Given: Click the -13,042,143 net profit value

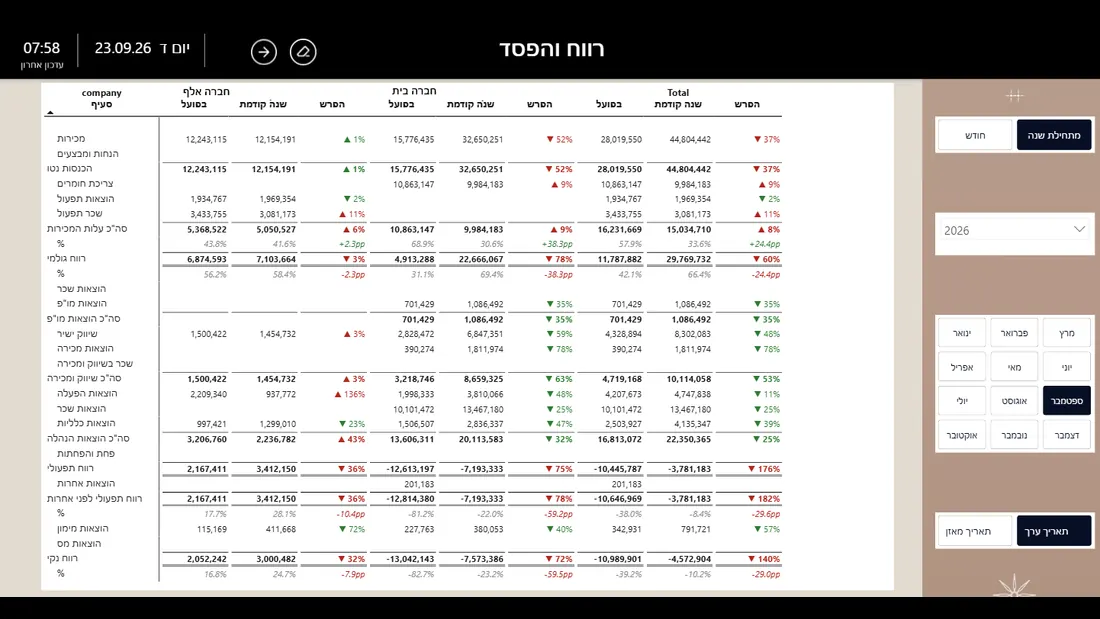Looking at the screenshot, I should coord(410,559).
